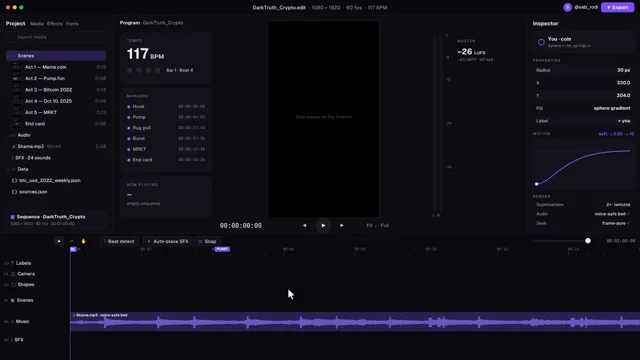Click the motion curve start handle
Screen dimensions: 640x360
point(537,184)
